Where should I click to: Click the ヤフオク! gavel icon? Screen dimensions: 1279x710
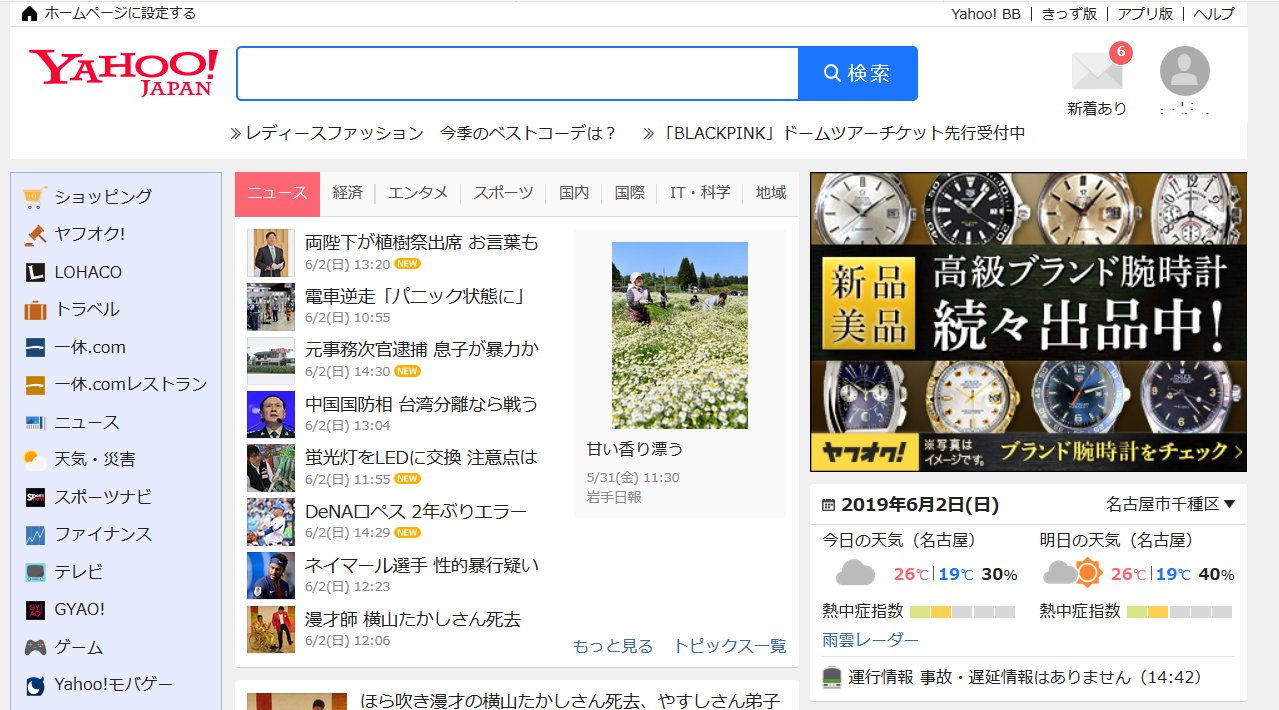click(x=35, y=234)
